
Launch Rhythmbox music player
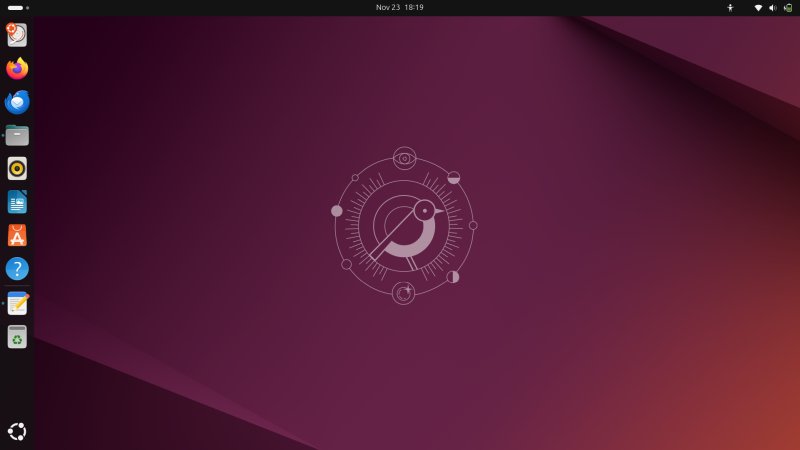click(17, 168)
